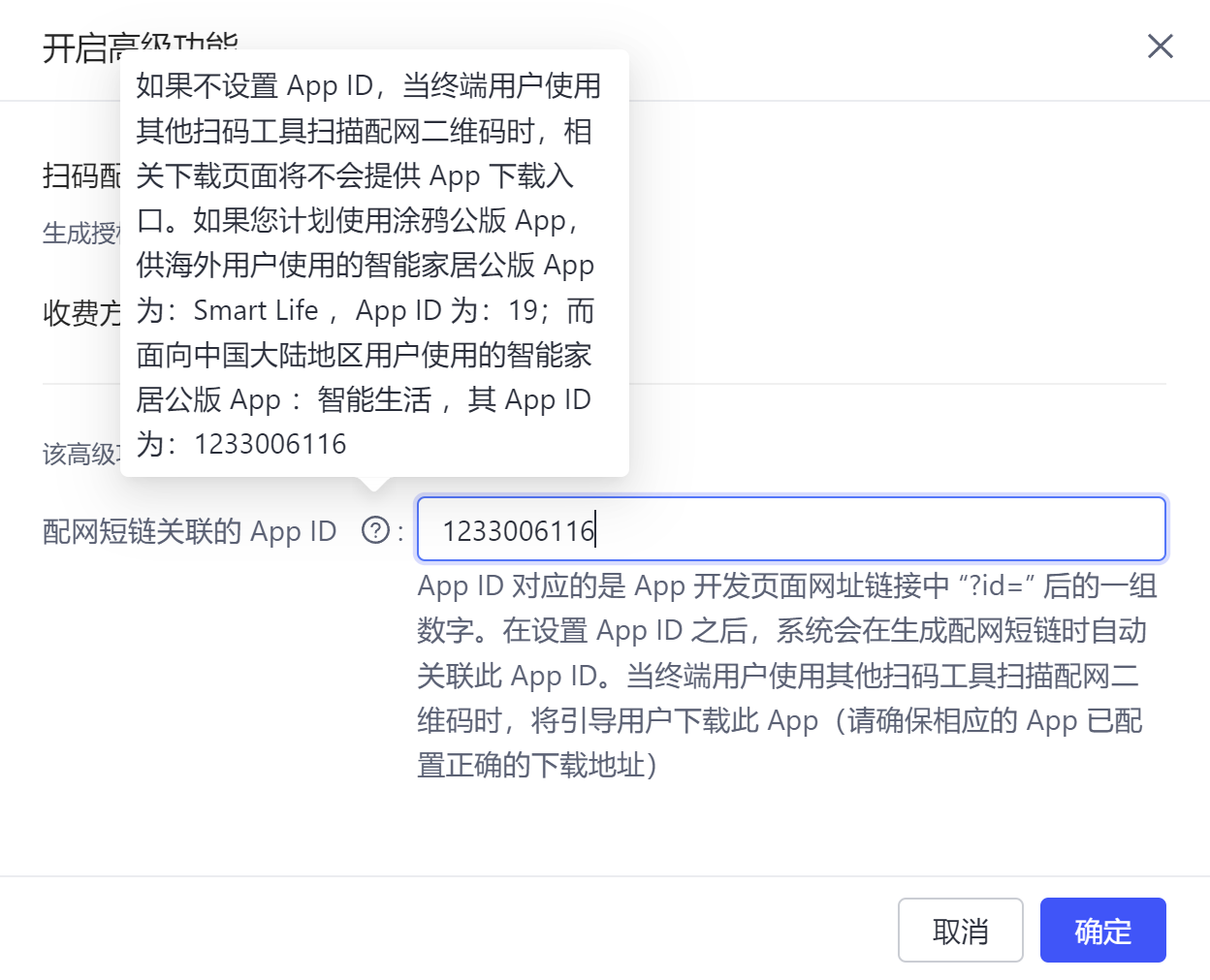
Task: Close the 开启高级功能 dialog with the X
Action: coord(1160,47)
